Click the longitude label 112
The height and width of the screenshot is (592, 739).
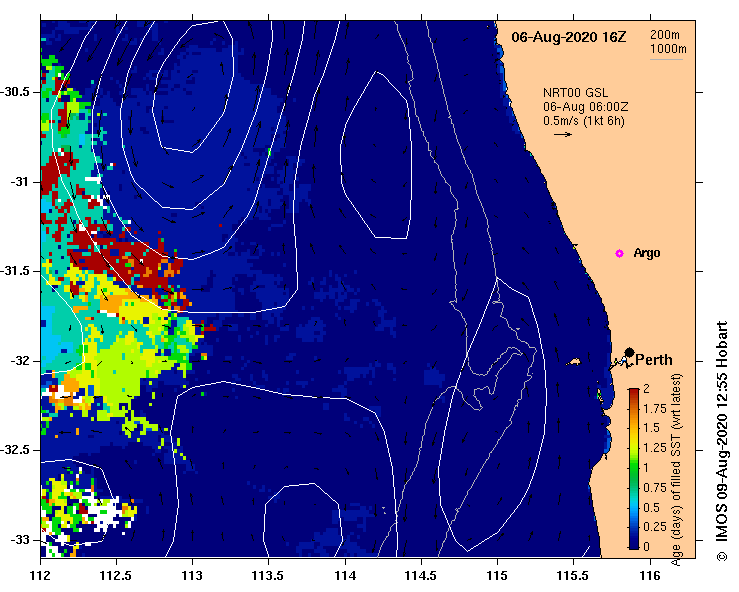tap(41, 575)
